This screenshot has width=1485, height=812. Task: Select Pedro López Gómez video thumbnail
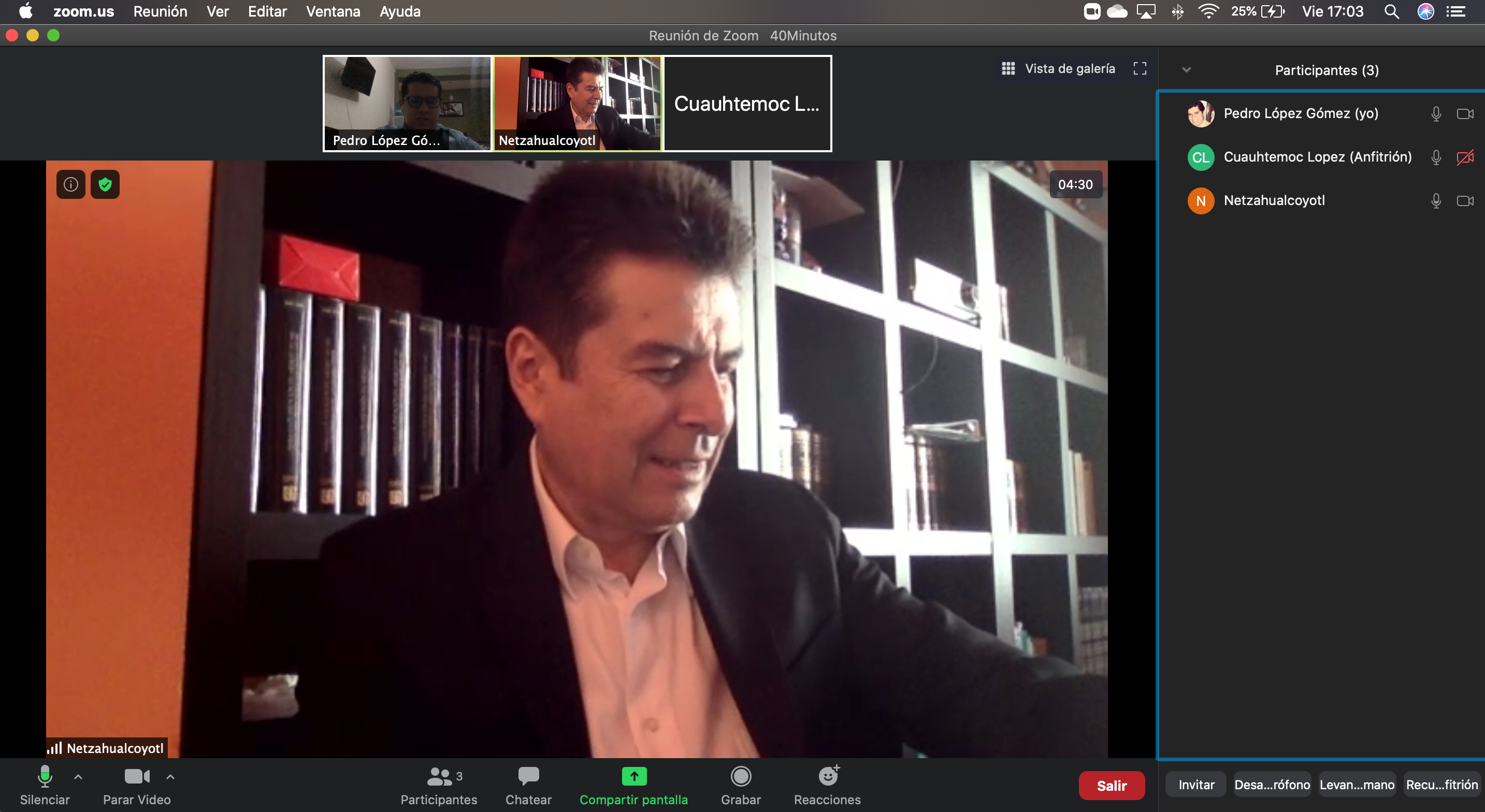(x=407, y=104)
